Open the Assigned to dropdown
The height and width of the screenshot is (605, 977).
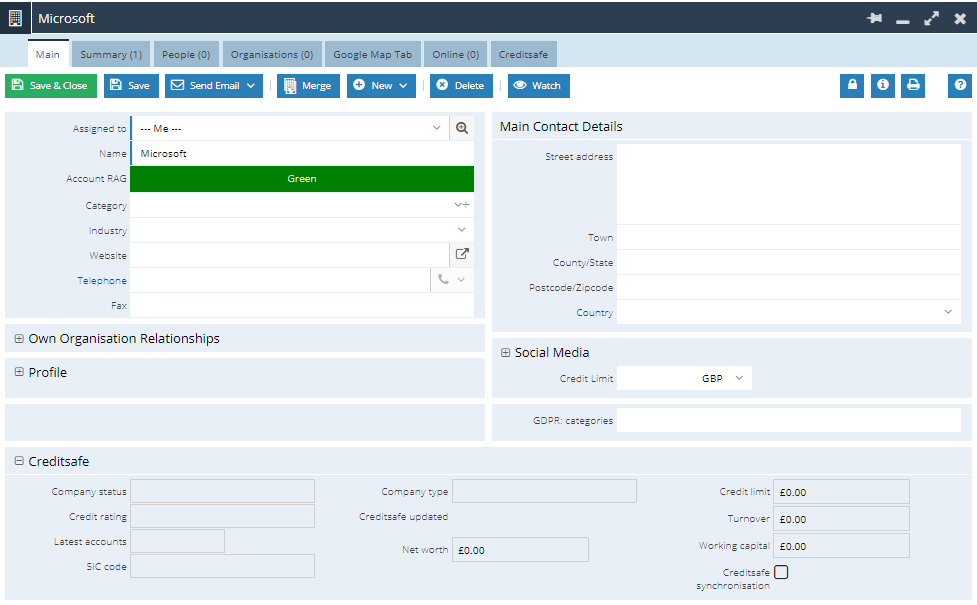(x=436, y=128)
